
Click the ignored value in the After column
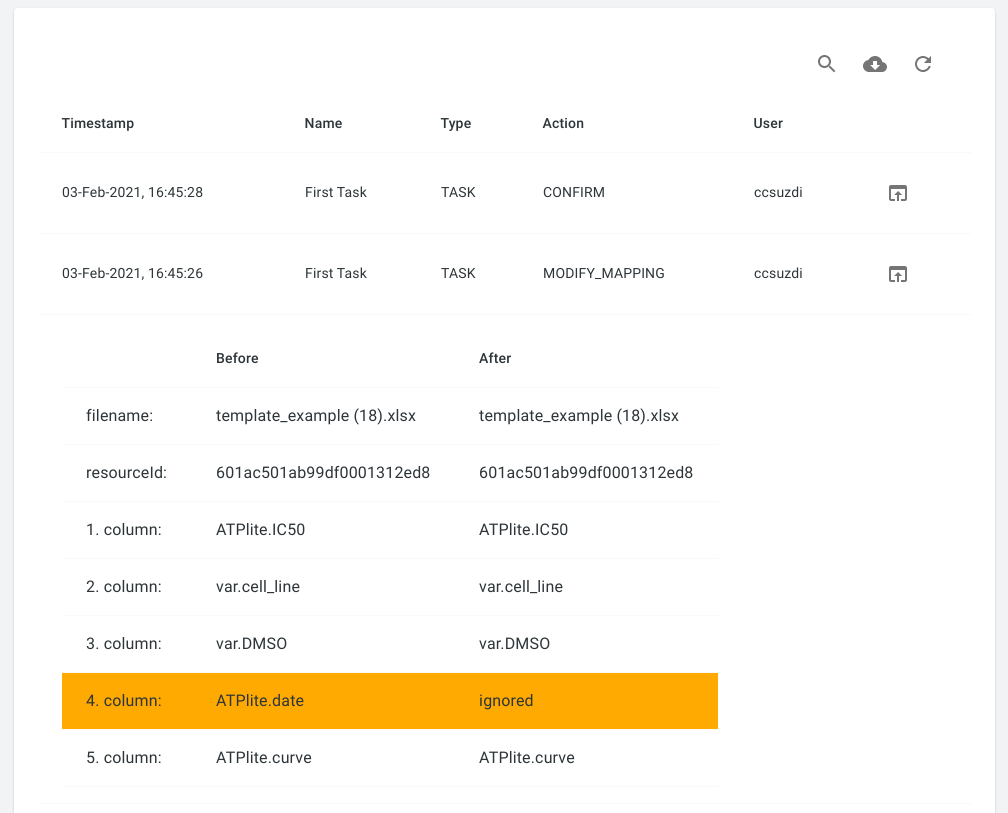point(506,700)
